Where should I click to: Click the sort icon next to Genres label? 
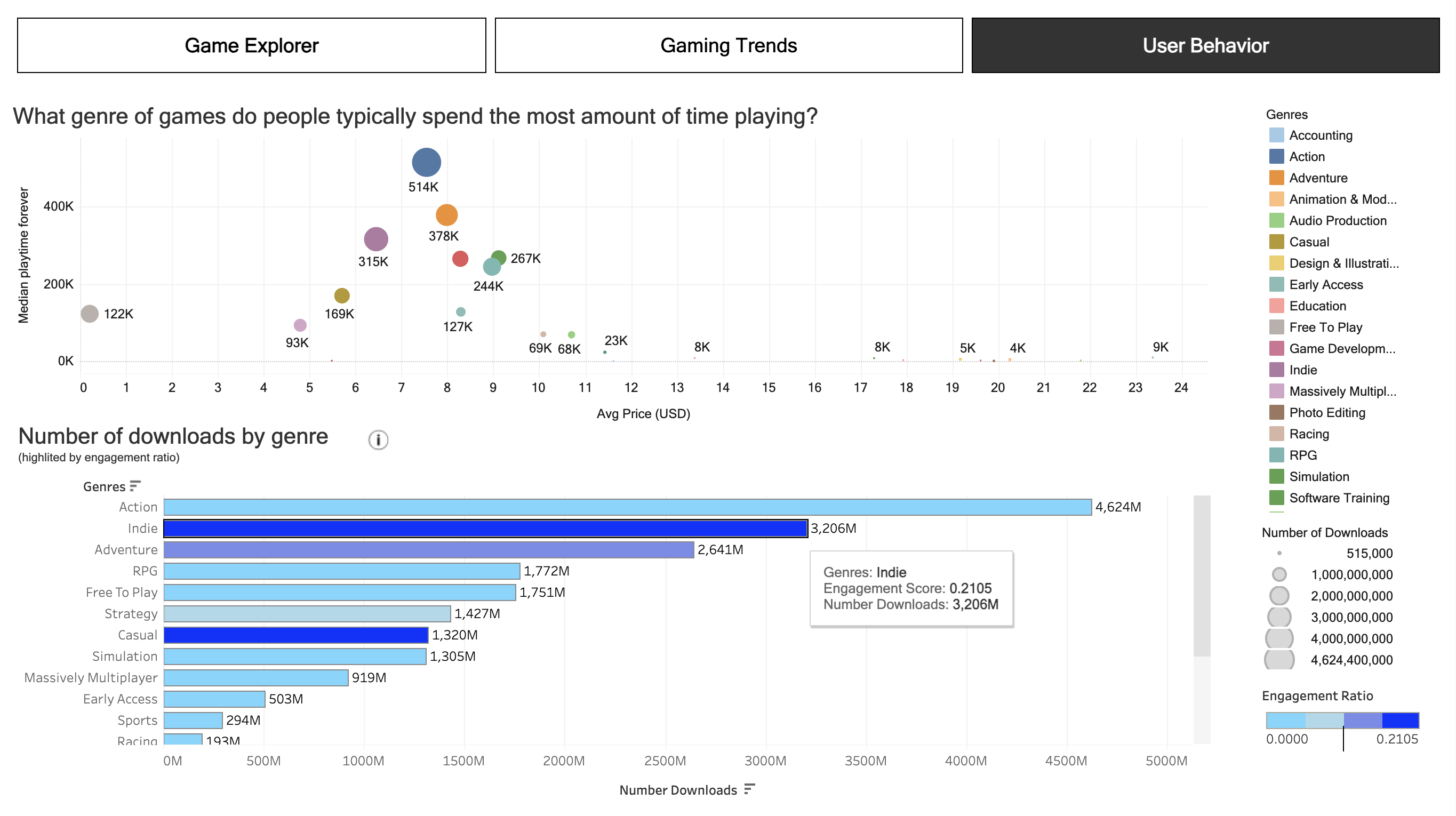134,485
